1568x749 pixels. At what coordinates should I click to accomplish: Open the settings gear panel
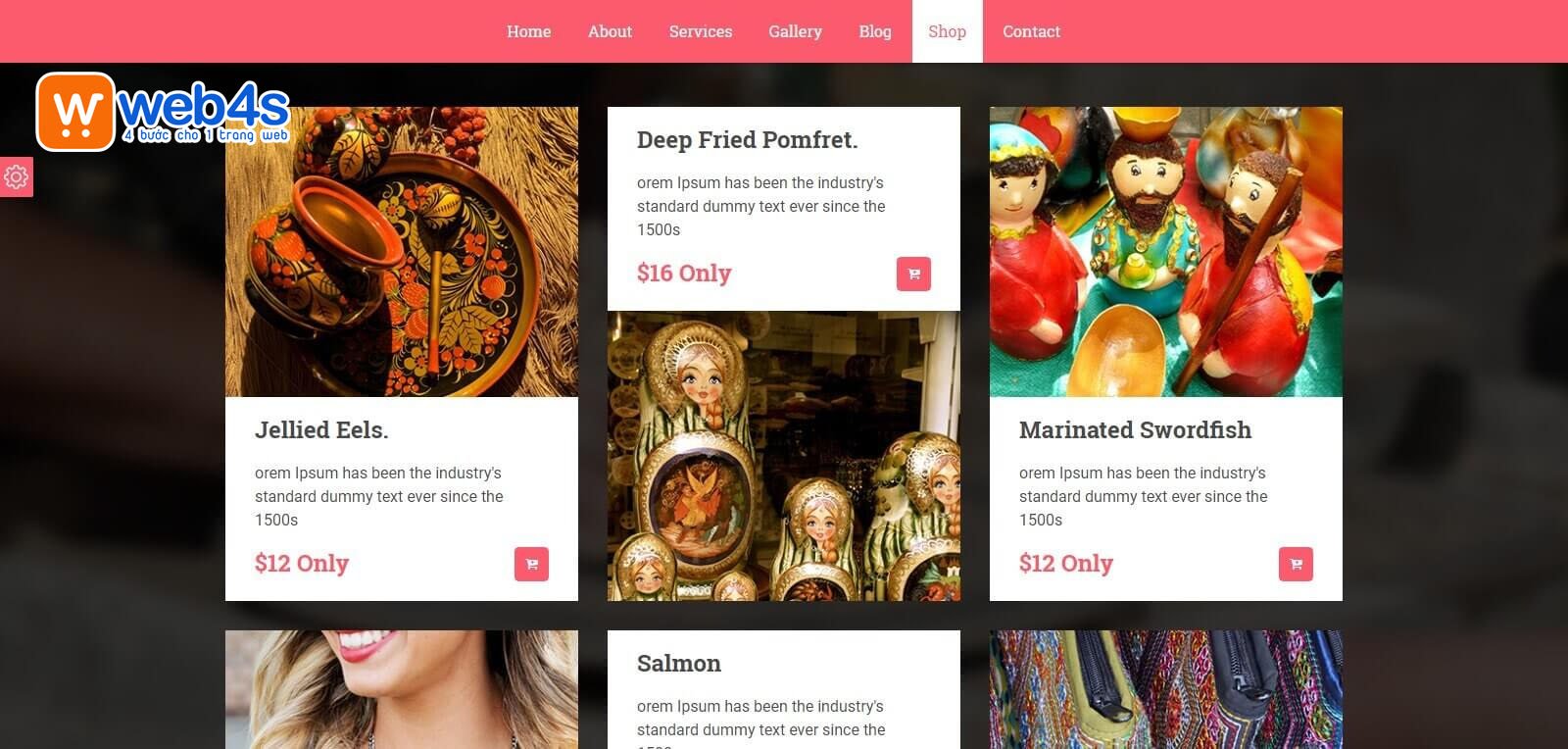16,176
